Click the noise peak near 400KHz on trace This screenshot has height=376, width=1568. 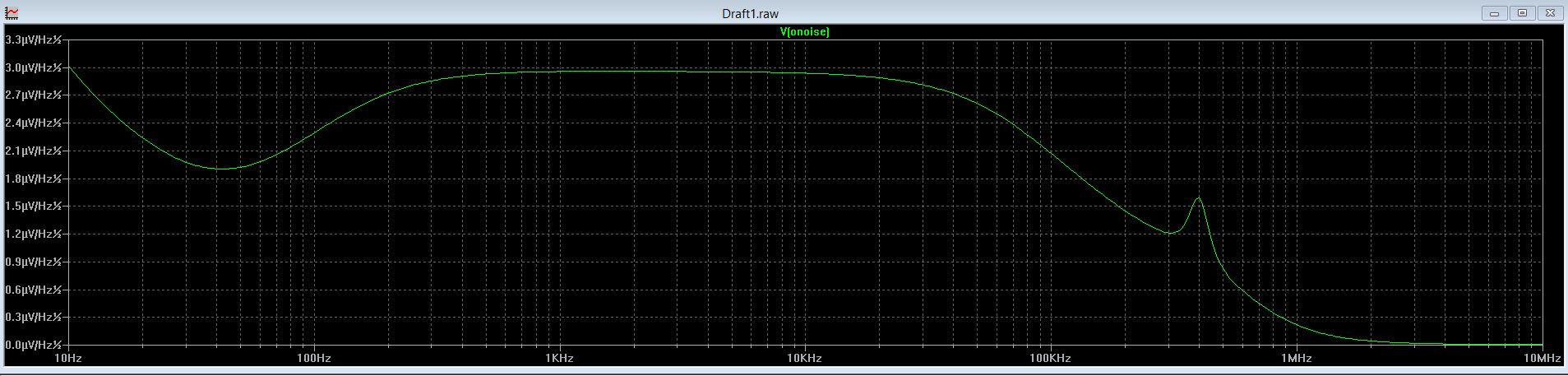tap(1199, 198)
